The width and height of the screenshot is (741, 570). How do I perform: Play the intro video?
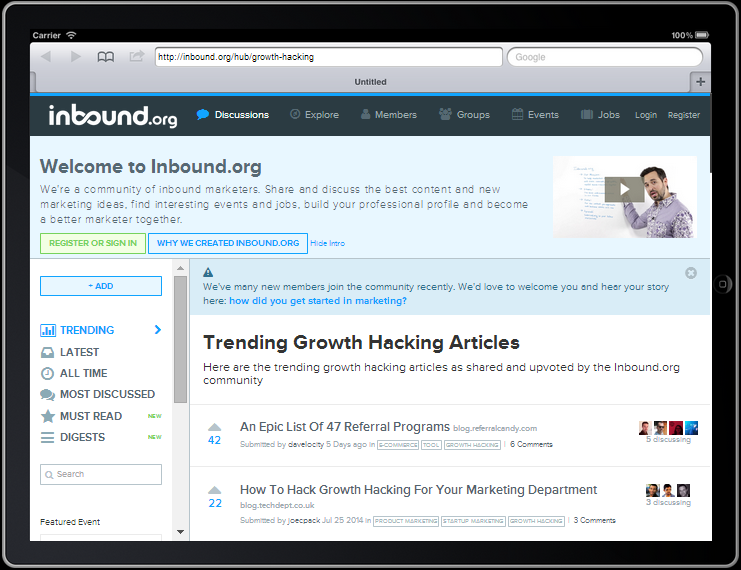[624, 190]
